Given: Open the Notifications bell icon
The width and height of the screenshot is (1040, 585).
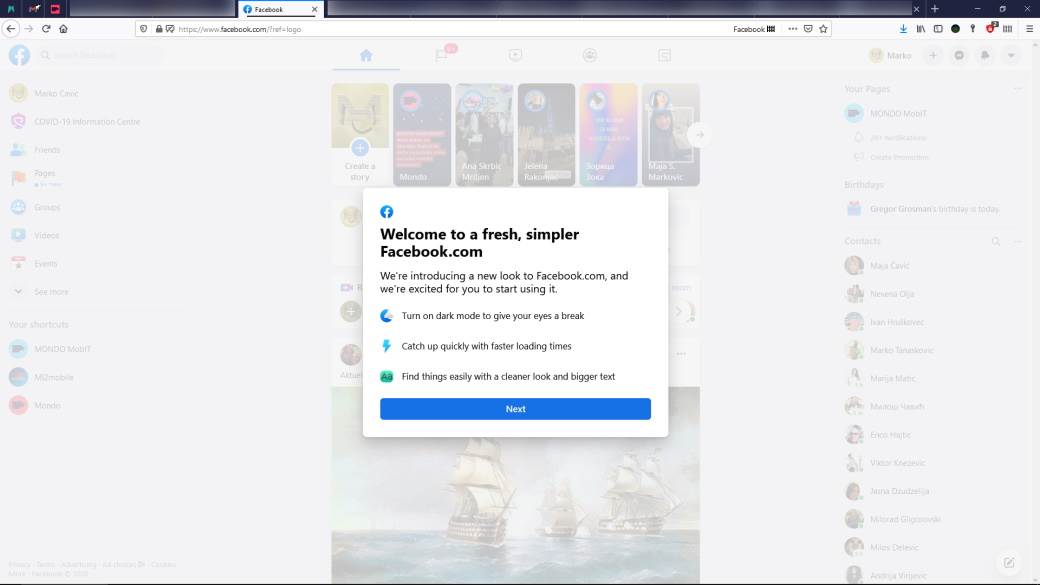Looking at the screenshot, I should [x=985, y=56].
